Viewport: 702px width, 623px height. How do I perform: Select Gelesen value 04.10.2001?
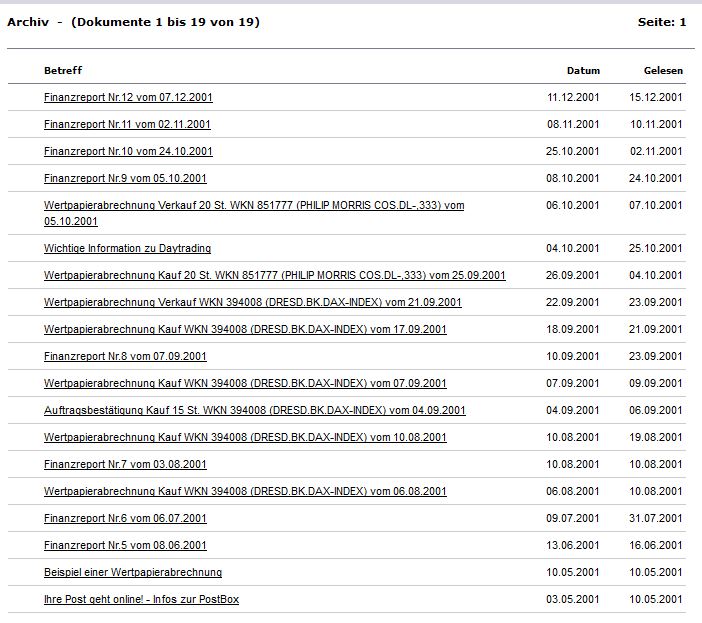(656, 275)
